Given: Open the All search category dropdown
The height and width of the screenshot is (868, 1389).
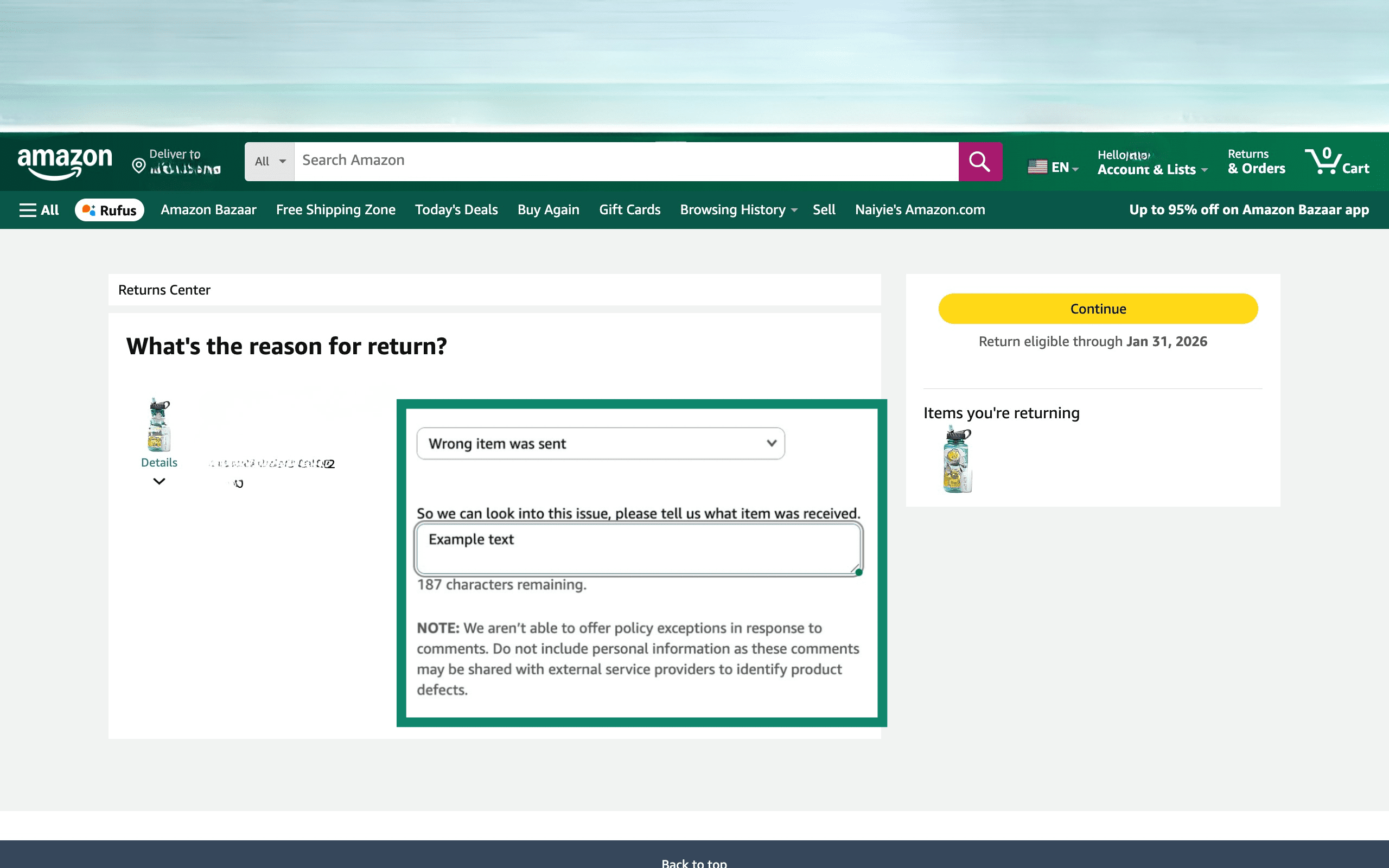Looking at the screenshot, I should (269, 161).
